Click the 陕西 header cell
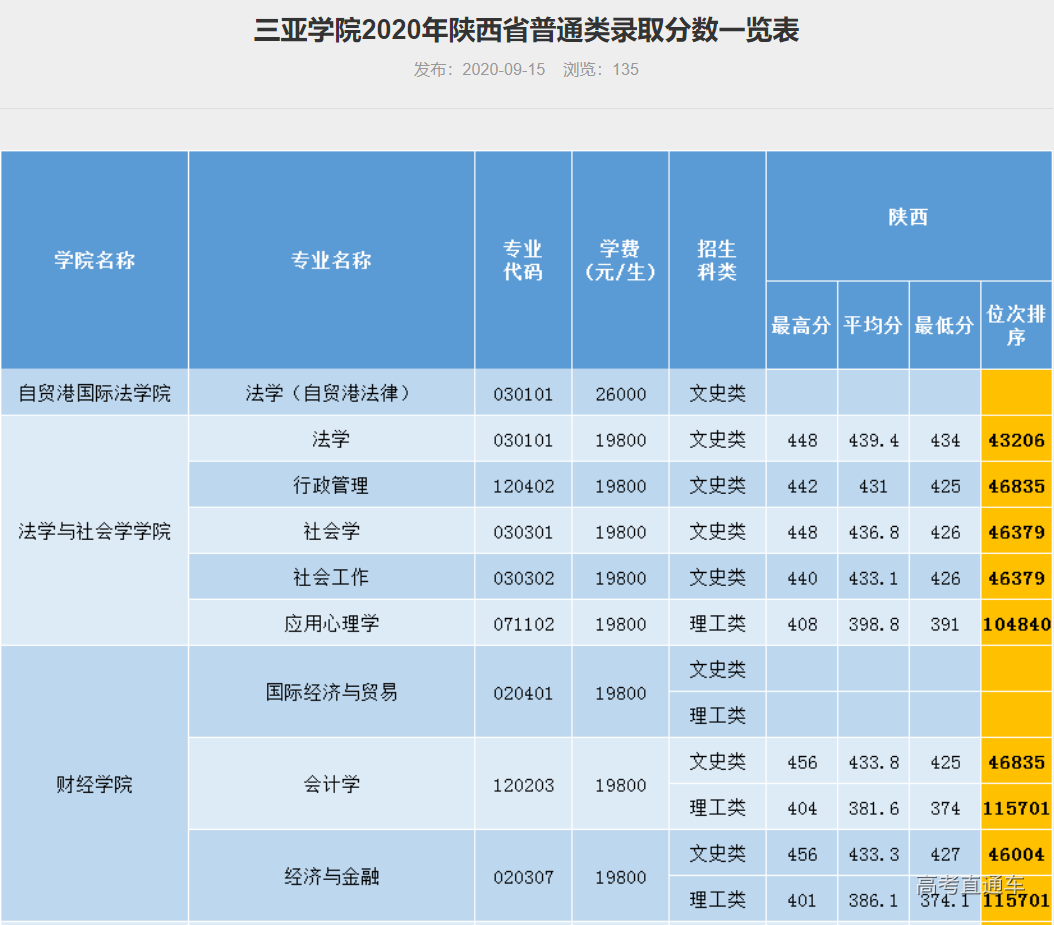Image resolution: width=1054 pixels, height=925 pixels. tap(908, 216)
